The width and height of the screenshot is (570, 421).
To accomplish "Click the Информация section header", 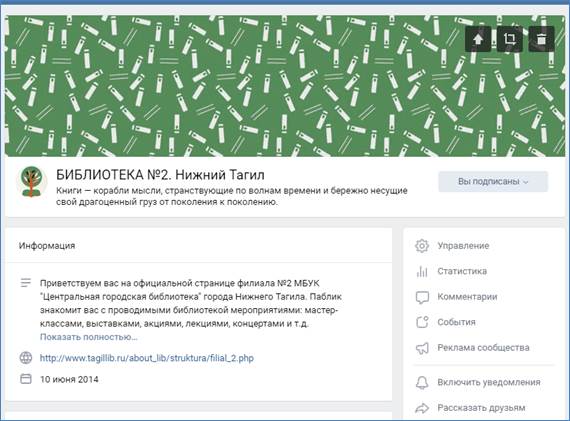I will click(x=47, y=246).
